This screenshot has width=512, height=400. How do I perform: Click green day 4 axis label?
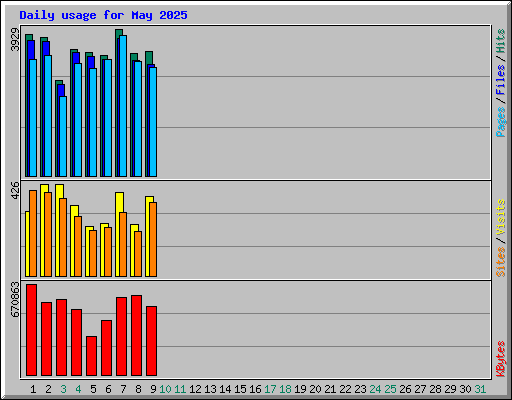pyautogui.click(x=78, y=389)
